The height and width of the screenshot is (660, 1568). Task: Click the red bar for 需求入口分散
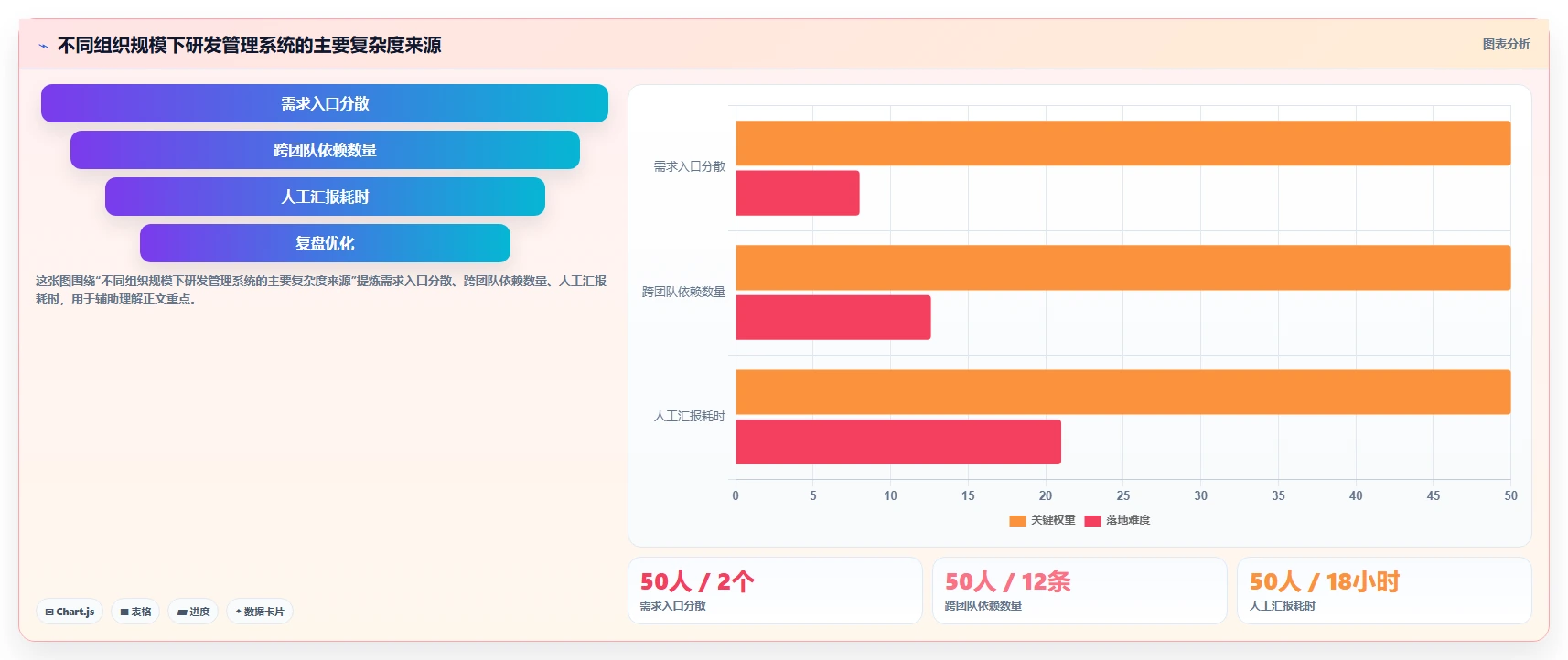pos(797,193)
